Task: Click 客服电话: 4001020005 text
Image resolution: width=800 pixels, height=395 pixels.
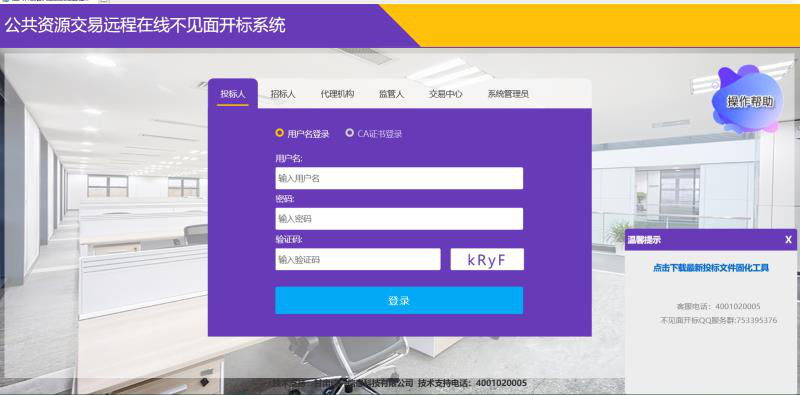Action: point(718,306)
